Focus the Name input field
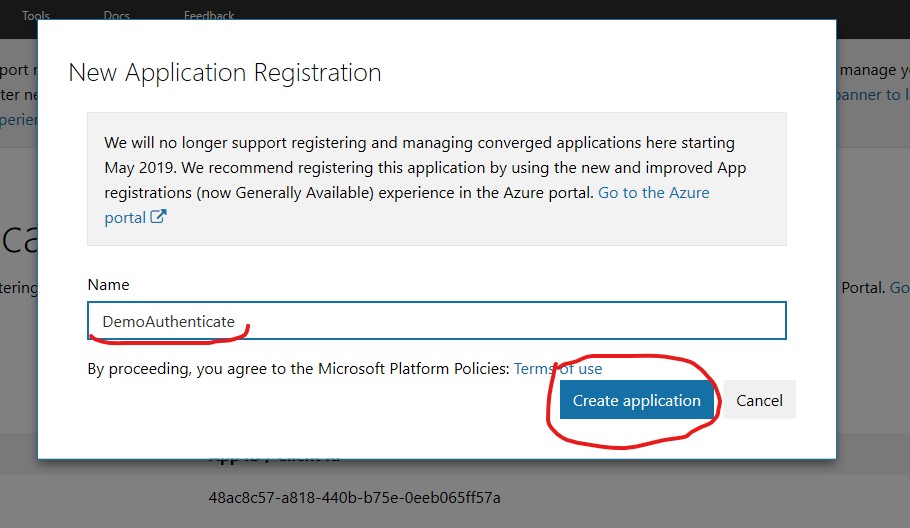Image resolution: width=910 pixels, height=528 pixels. click(x=437, y=320)
